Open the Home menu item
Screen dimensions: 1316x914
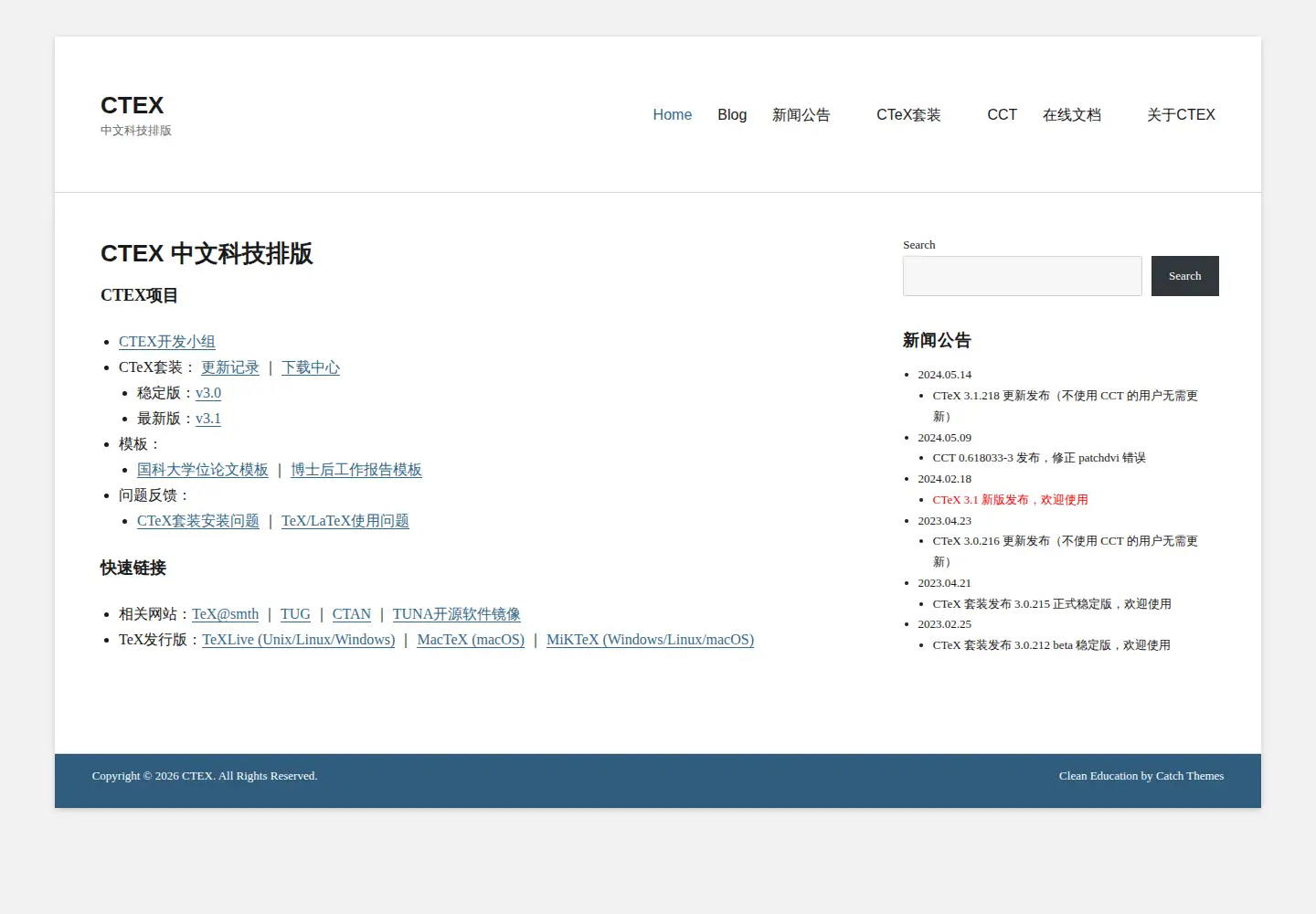tap(672, 115)
